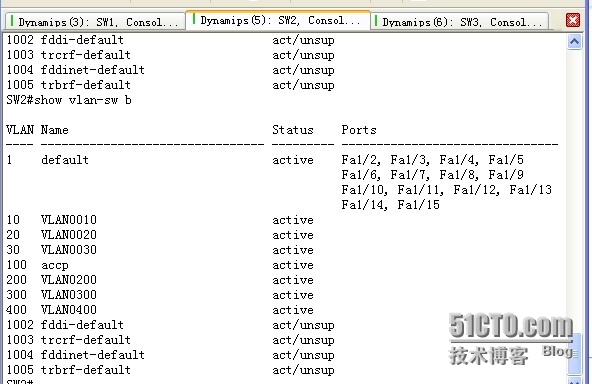Viewport: 592px width, 384px height.
Task: Click the green status icon on SW2 tab
Action: [194, 19]
